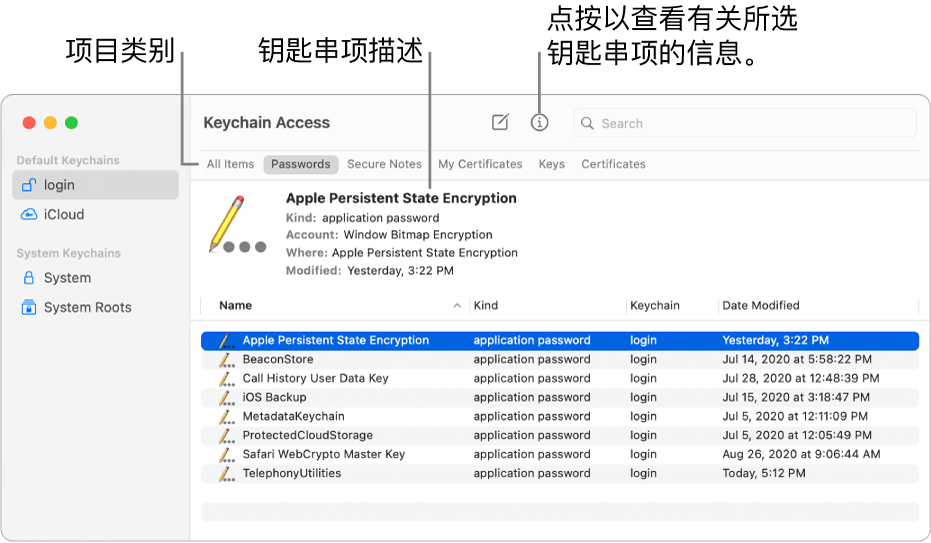Viewport: 931px width, 543px height.
Task: Toggle sort order via Name column arrow
Action: click(457, 306)
